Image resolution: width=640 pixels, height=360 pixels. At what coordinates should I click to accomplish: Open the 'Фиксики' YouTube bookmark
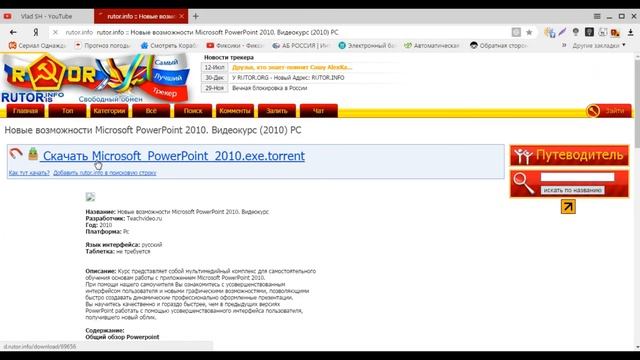235,46
